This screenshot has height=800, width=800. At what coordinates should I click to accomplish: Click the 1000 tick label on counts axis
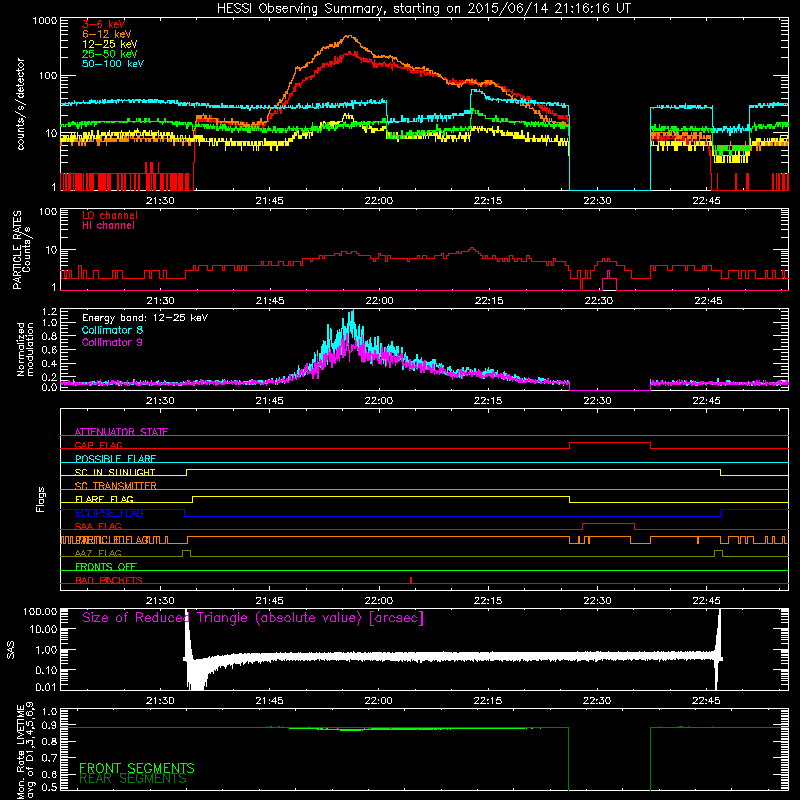click(44, 21)
